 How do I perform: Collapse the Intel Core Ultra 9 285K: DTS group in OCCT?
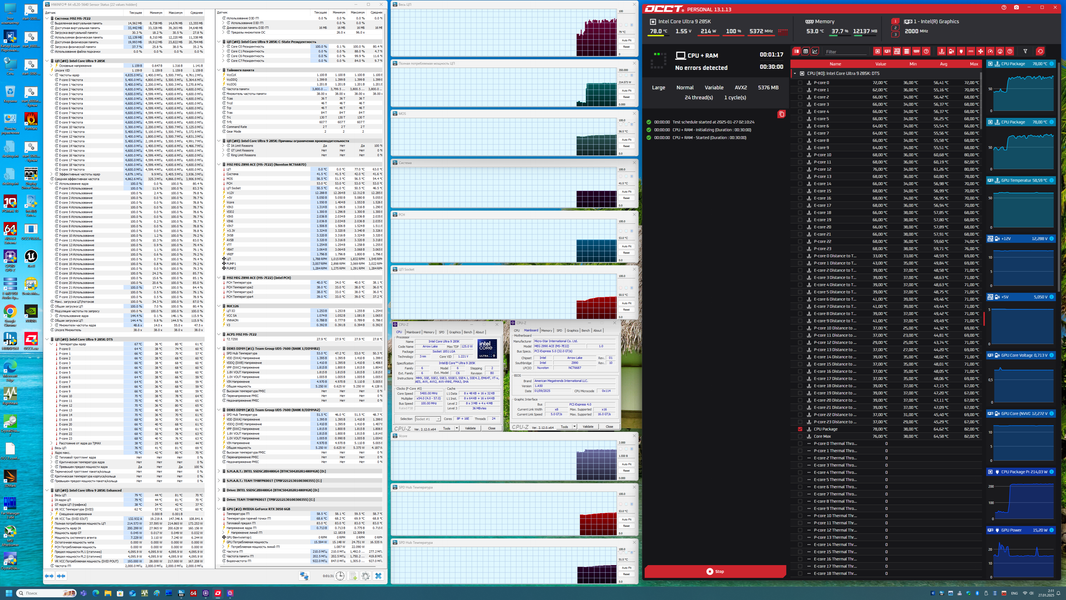coord(794,73)
